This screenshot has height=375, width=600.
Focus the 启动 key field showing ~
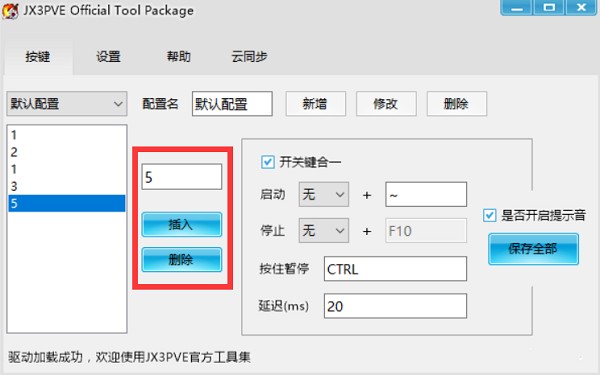coord(426,194)
